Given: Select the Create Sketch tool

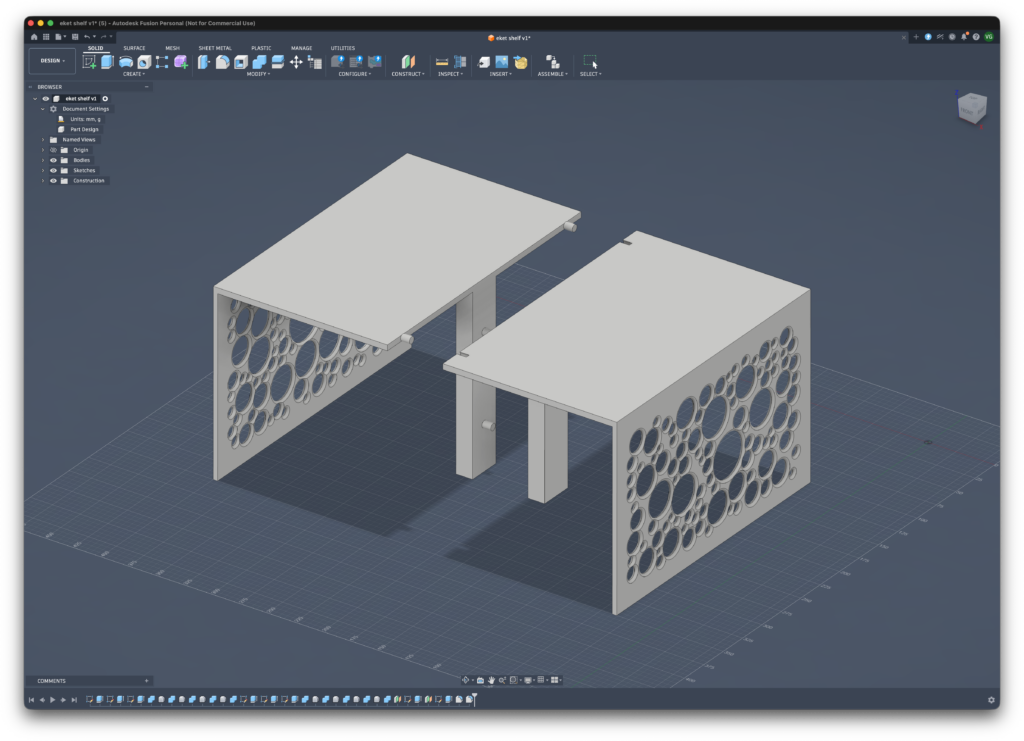Looking at the screenshot, I should [x=89, y=61].
